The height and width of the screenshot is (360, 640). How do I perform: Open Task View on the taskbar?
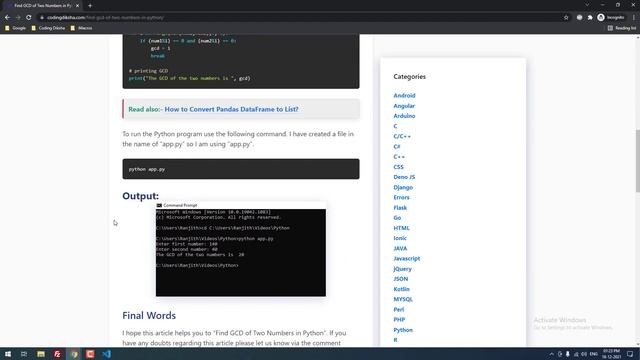tap(24, 354)
